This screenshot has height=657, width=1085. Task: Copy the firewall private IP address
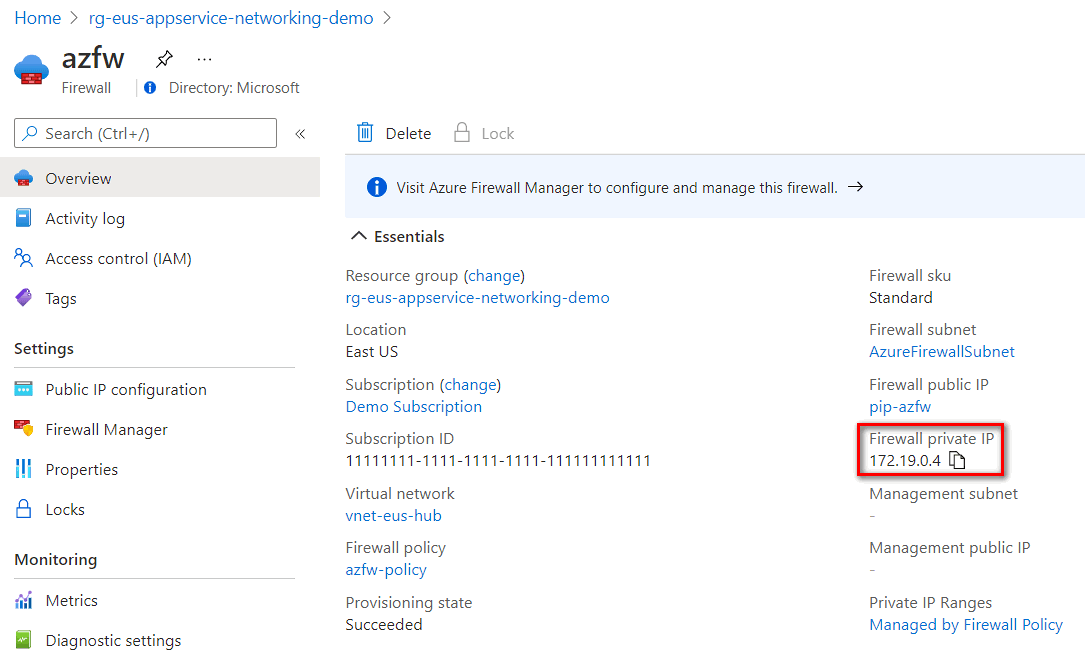[957, 461]
